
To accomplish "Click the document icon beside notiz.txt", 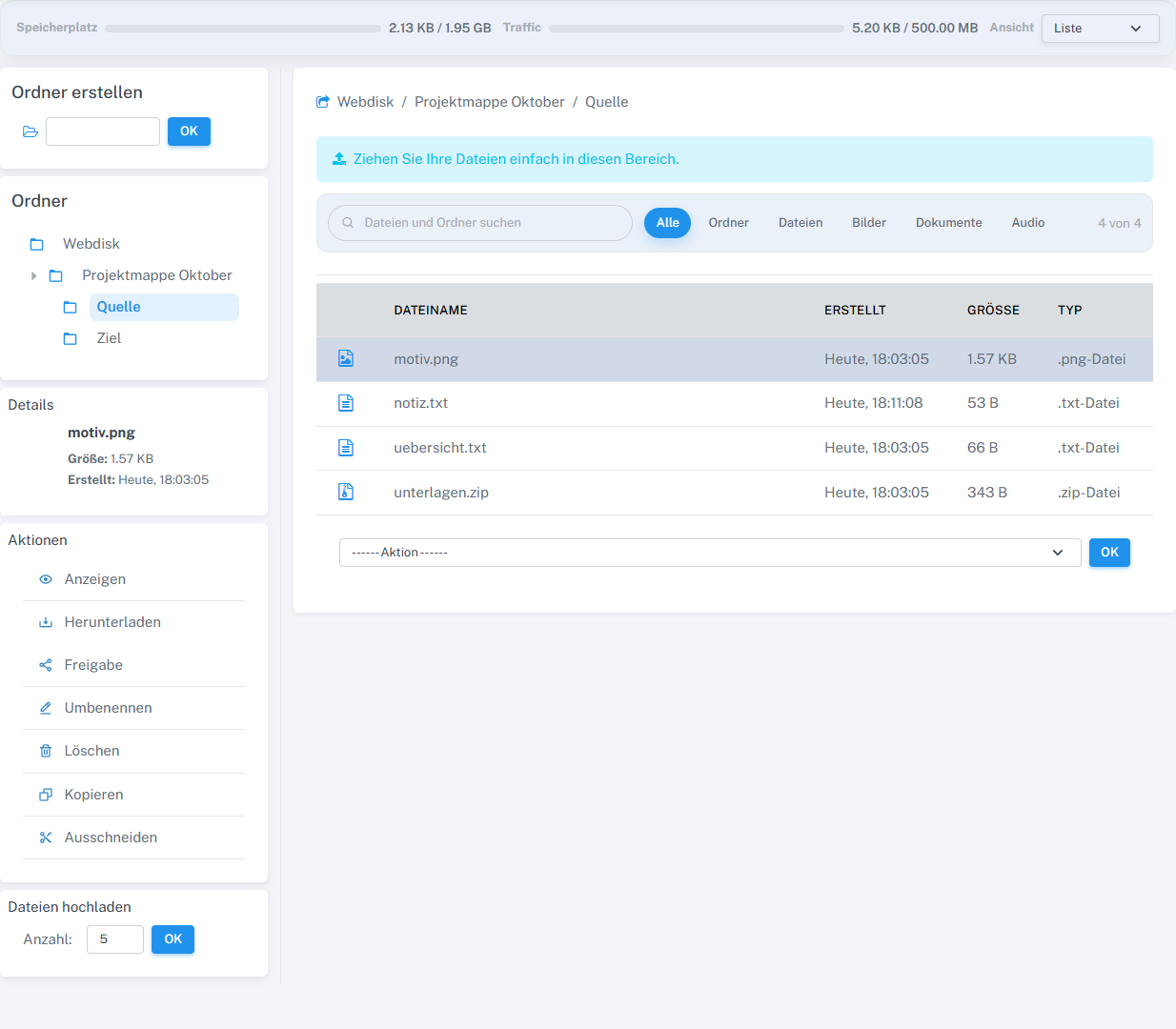I will click(346, 403).
